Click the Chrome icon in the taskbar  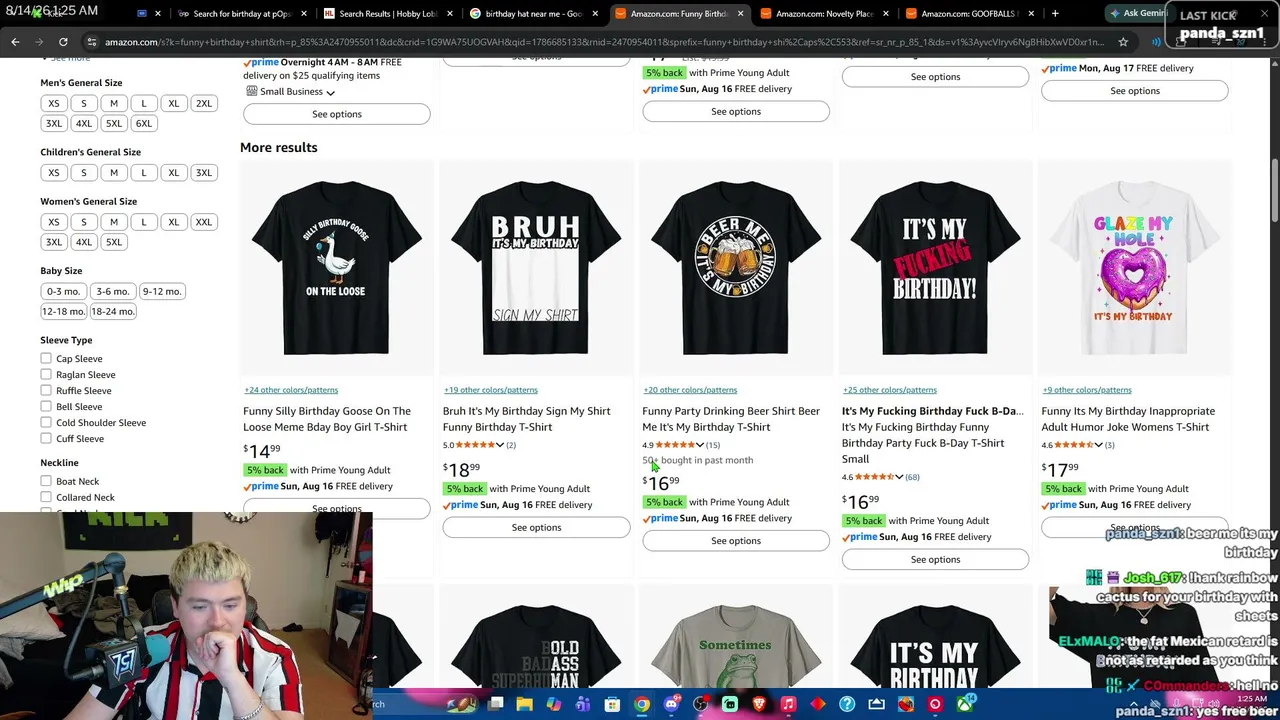[641, 704]
